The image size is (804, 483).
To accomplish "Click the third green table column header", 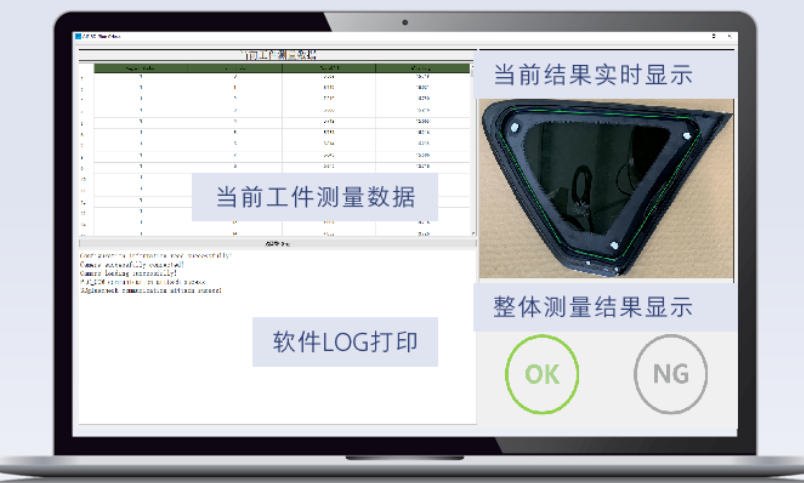I will coord(329,68).
